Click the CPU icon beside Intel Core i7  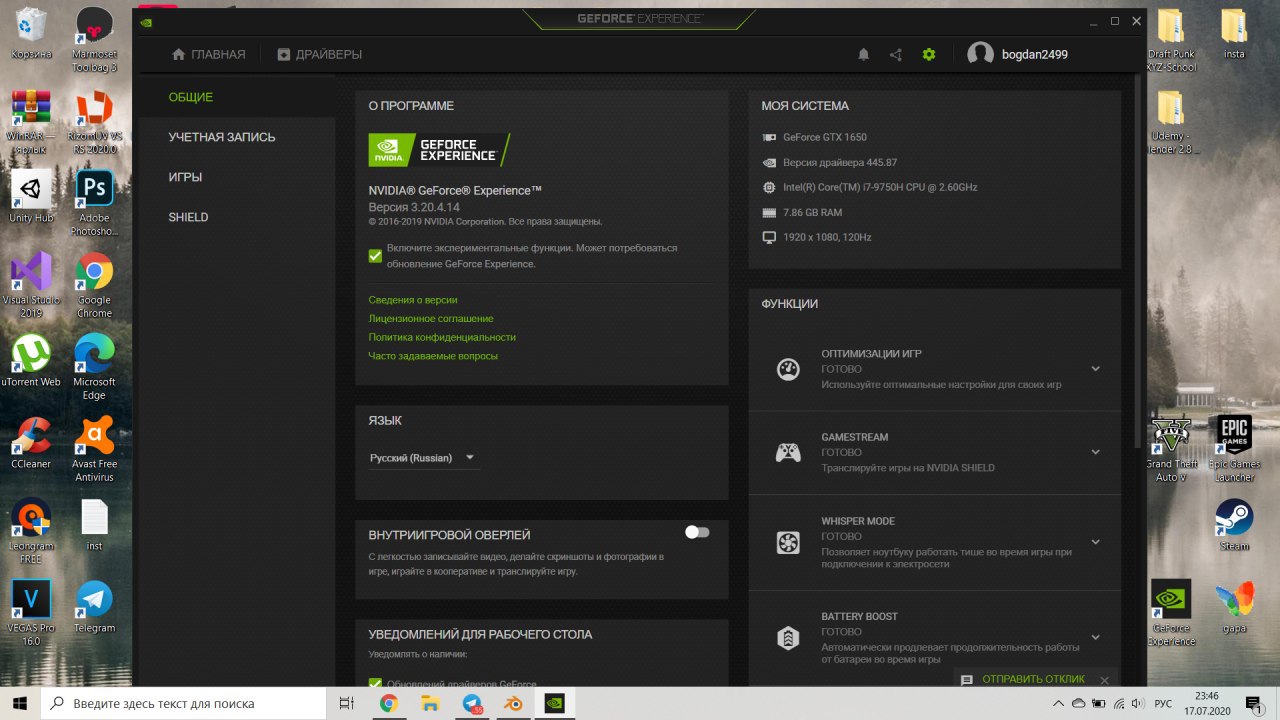click(x=769, y=187)
